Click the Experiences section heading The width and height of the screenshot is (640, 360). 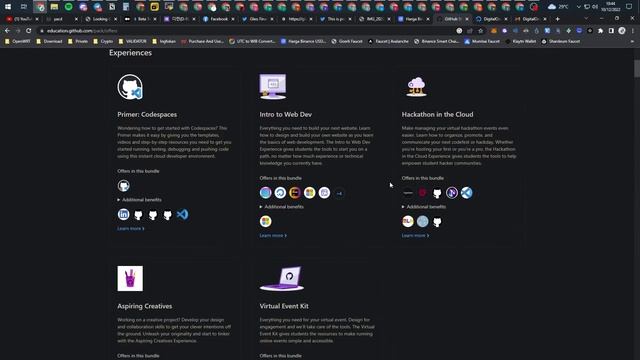click(x=130, y=53)
